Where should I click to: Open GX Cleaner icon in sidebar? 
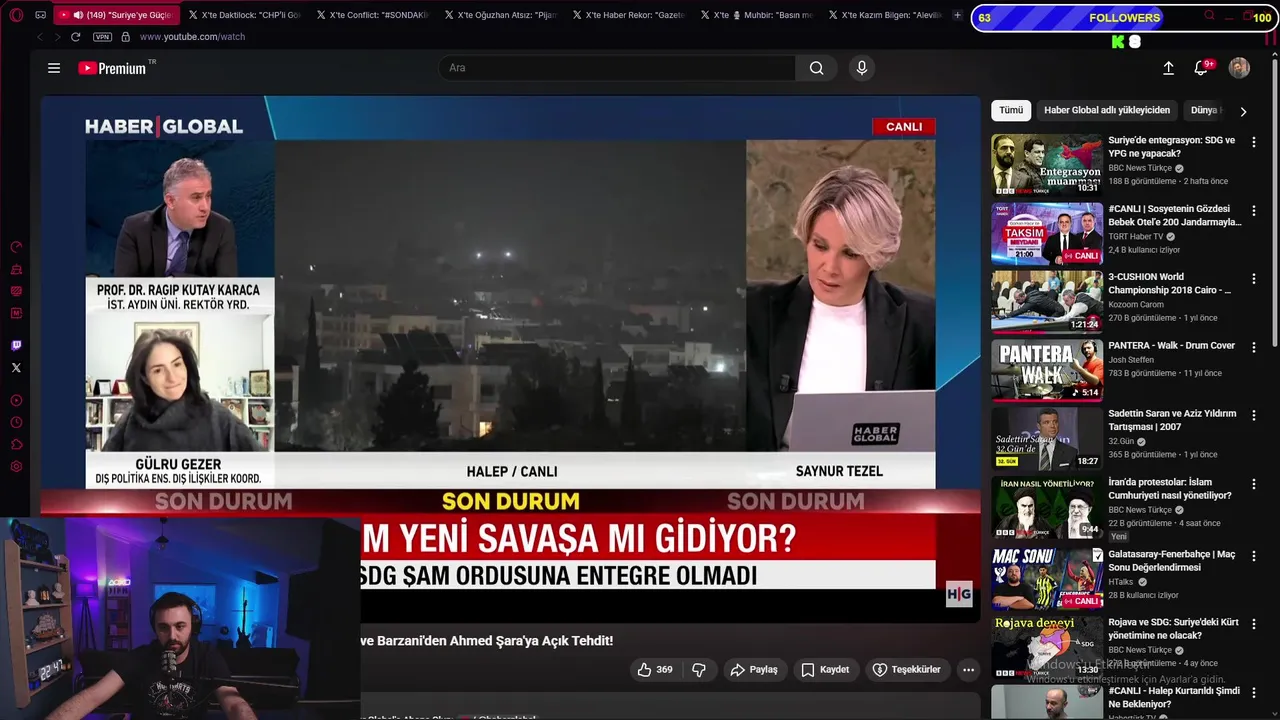coord(16,270)
